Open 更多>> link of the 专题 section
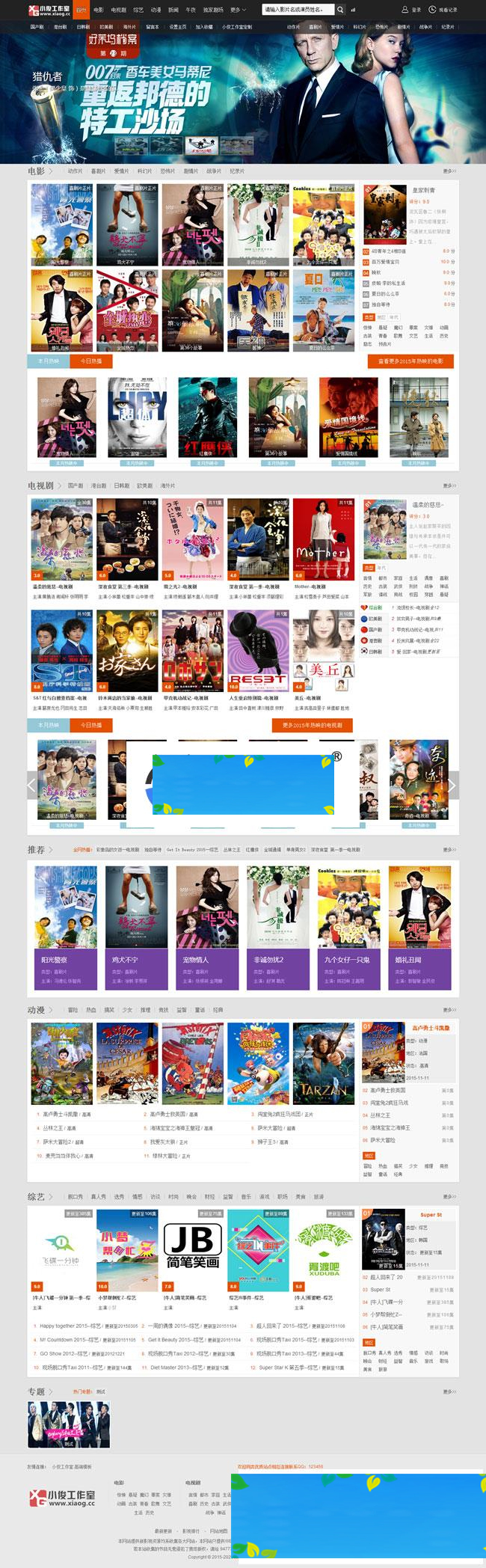486x1568 pixels. tap(449, 1392)
